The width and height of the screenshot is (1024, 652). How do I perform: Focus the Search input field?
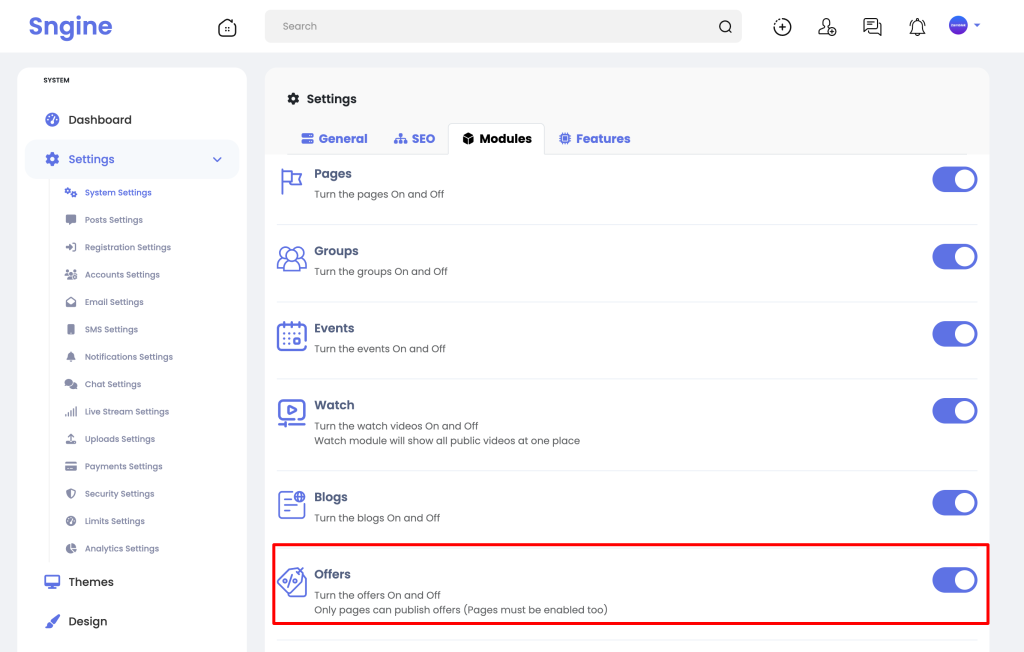[x=503, y=26]
